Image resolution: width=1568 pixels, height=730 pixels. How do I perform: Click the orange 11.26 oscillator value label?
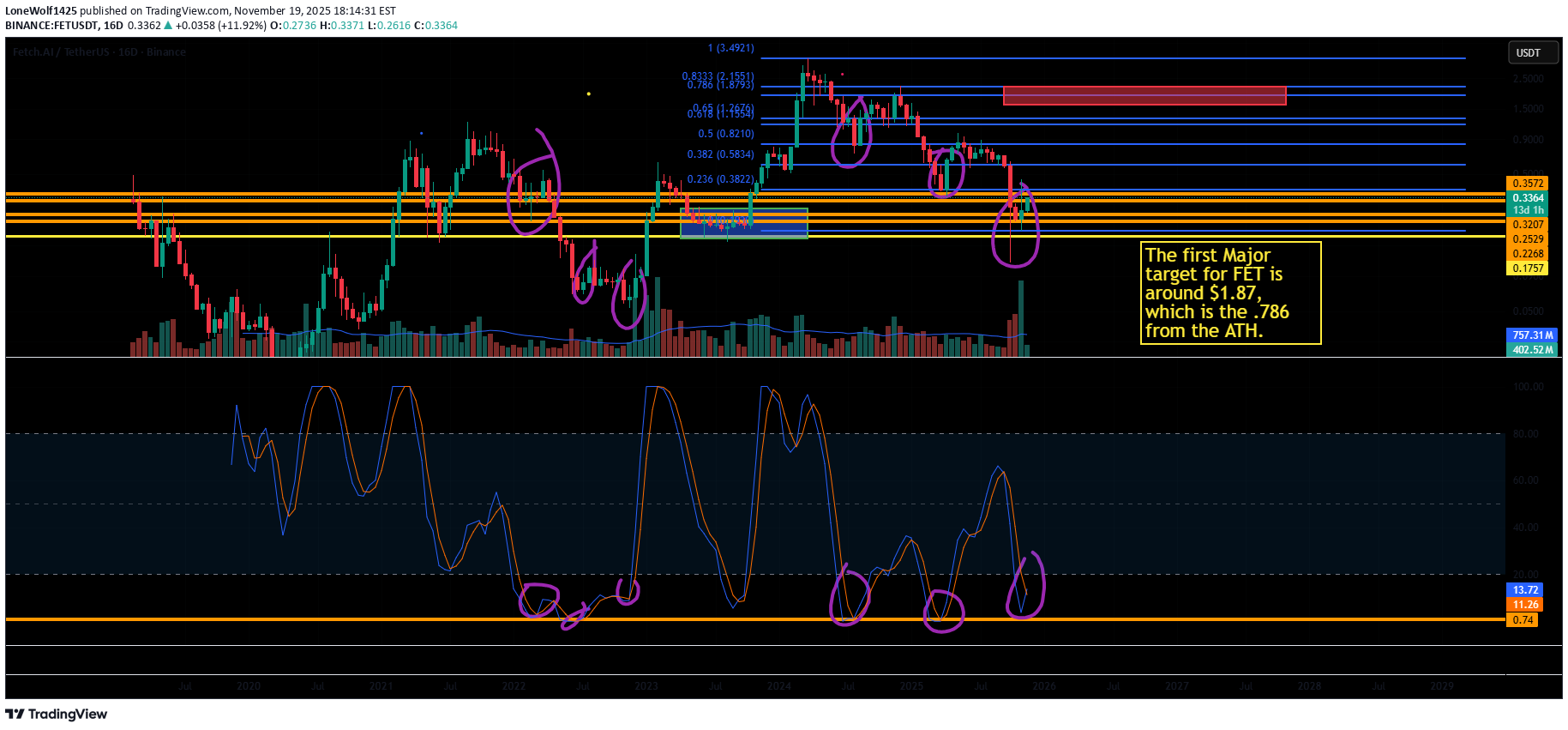[1525, 605]
